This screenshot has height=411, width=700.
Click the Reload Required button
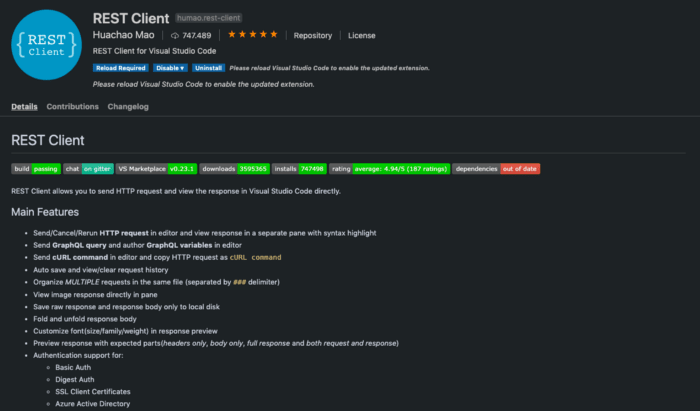coord(121,68)
